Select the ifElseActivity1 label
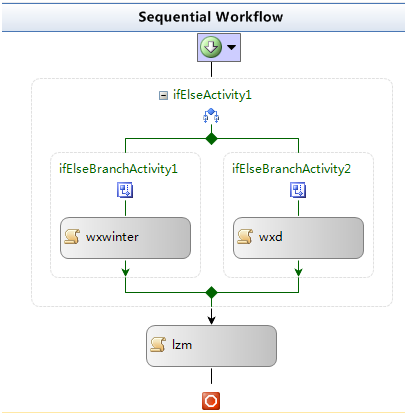Image resolution: width=407 pixels, height=415 pixels. (212, 95)
